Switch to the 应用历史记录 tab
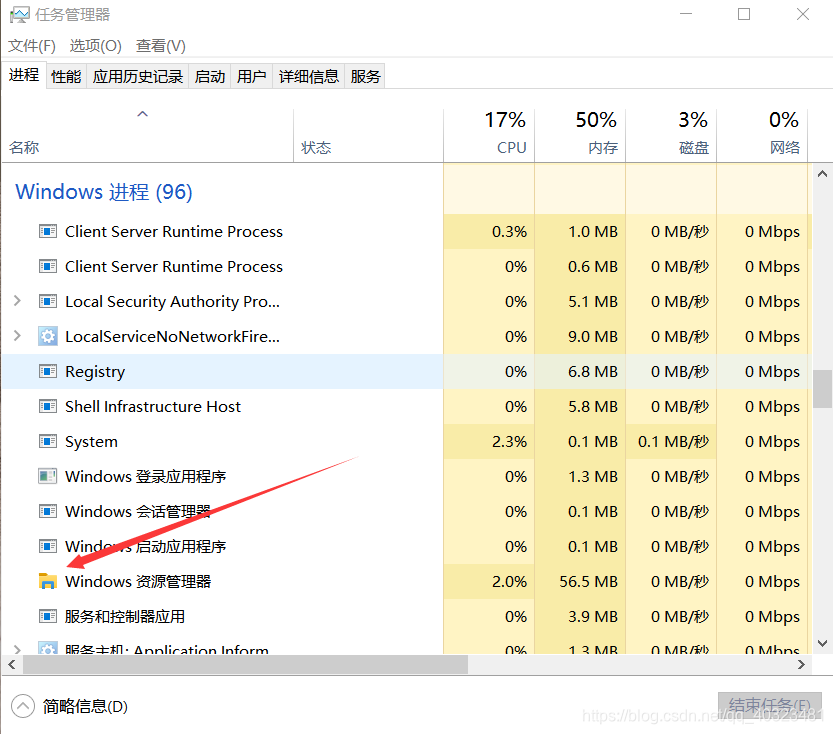833x734 pixels. (x=138, y=76)
